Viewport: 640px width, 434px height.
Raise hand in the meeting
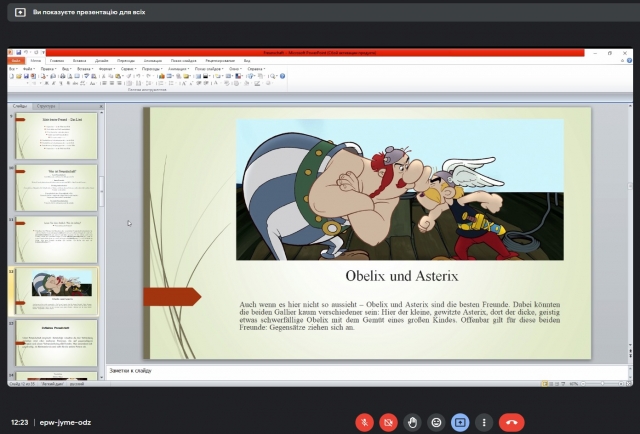[x=412, y=423]
